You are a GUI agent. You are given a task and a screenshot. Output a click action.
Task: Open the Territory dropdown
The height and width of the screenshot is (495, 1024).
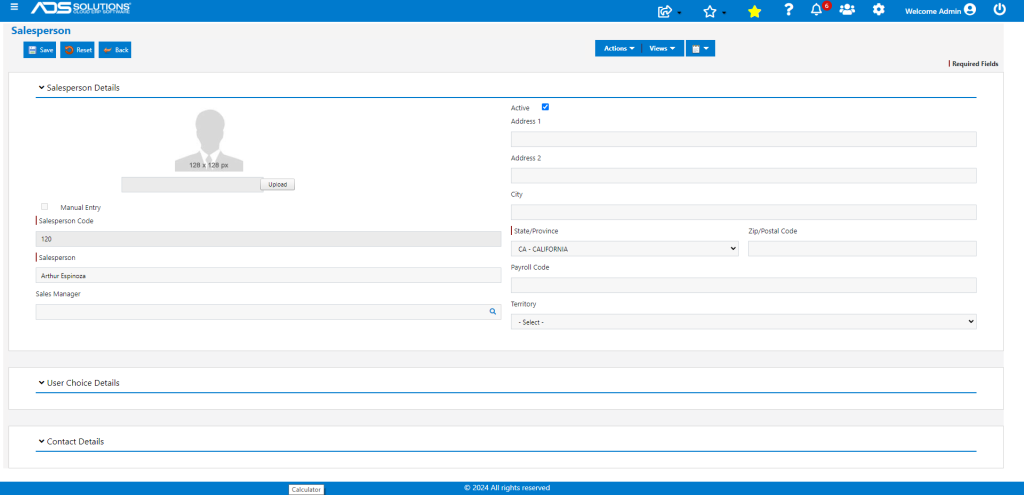coord(744,322)
